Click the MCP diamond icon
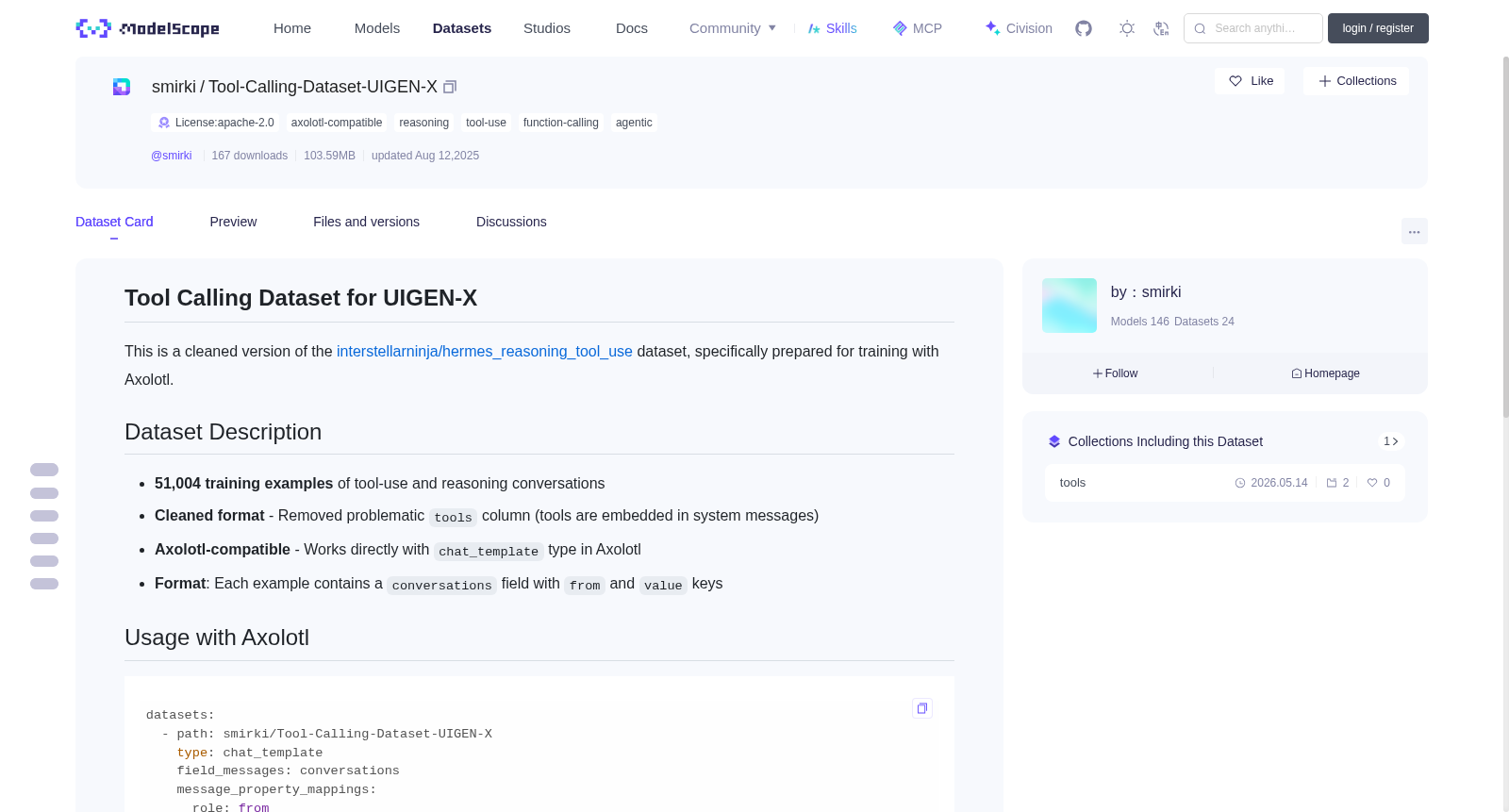Screen dimensions: 1509x812 point(900,28)
